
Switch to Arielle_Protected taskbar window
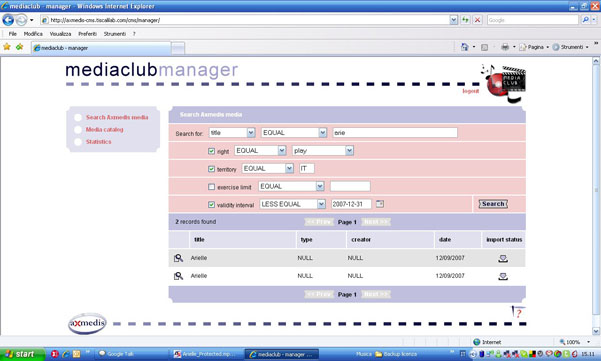click(x=207, y=354)
